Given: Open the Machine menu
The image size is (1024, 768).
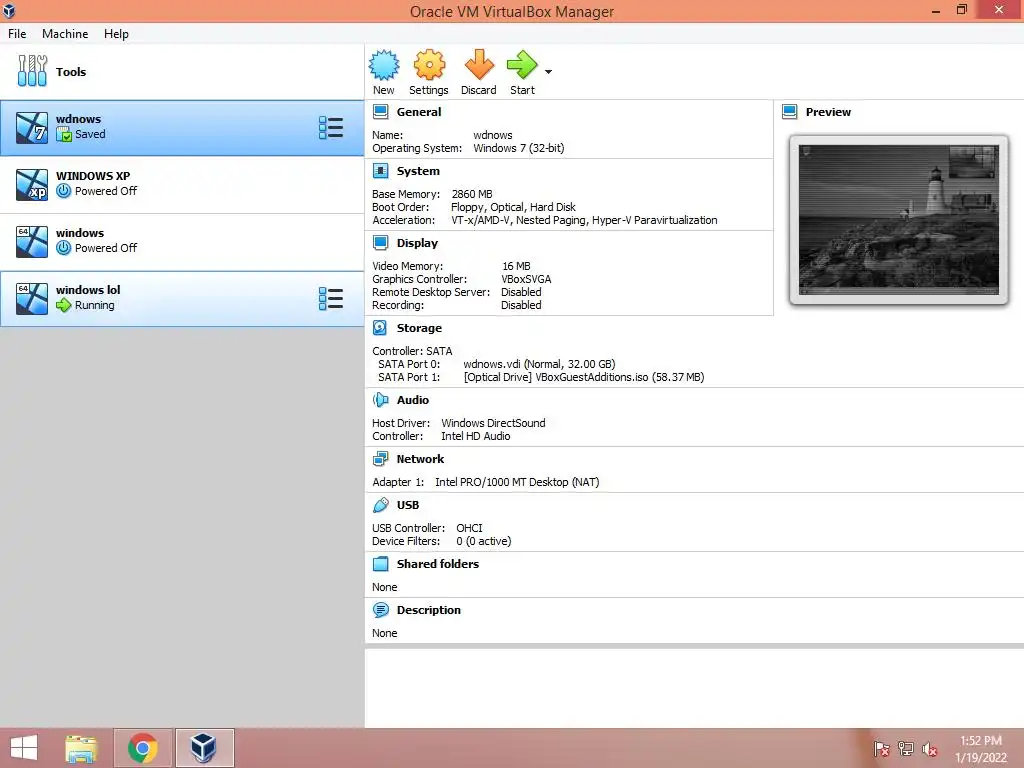Looking at the screenshot, I should pyautogui.click(x=65, y=34).
